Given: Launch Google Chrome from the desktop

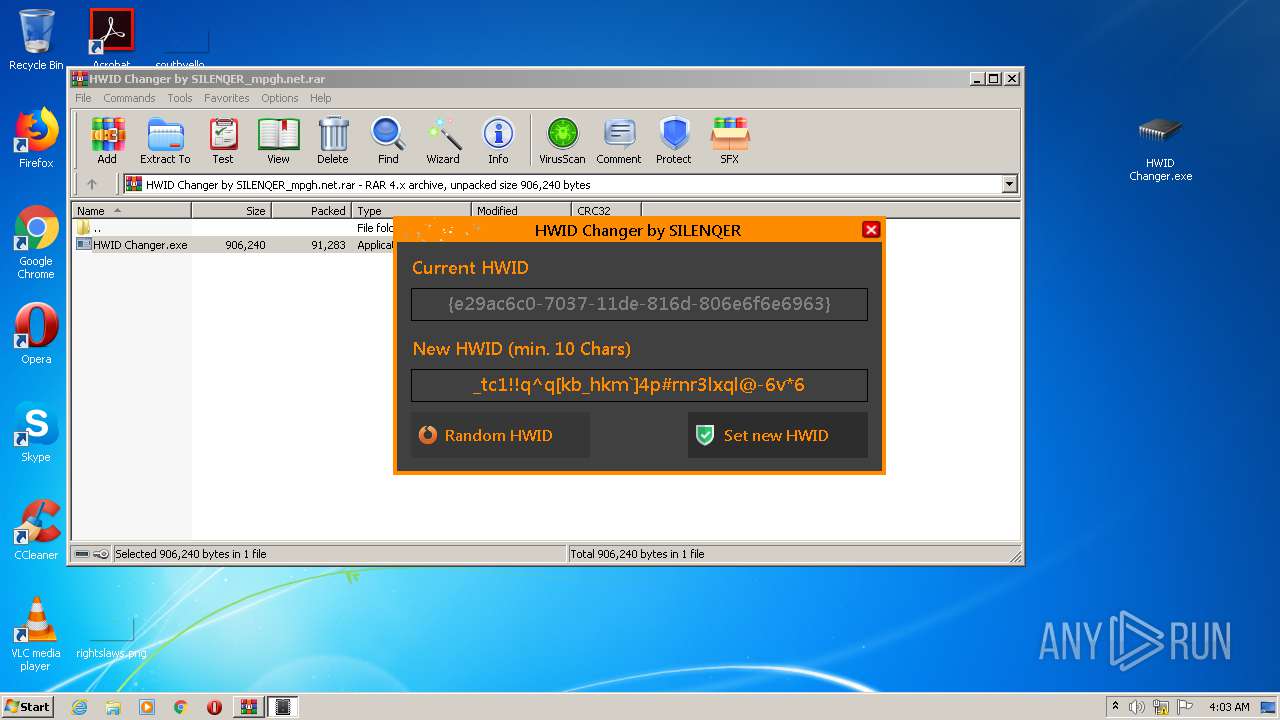Looking at the screenshot, I should pos(36,242).
